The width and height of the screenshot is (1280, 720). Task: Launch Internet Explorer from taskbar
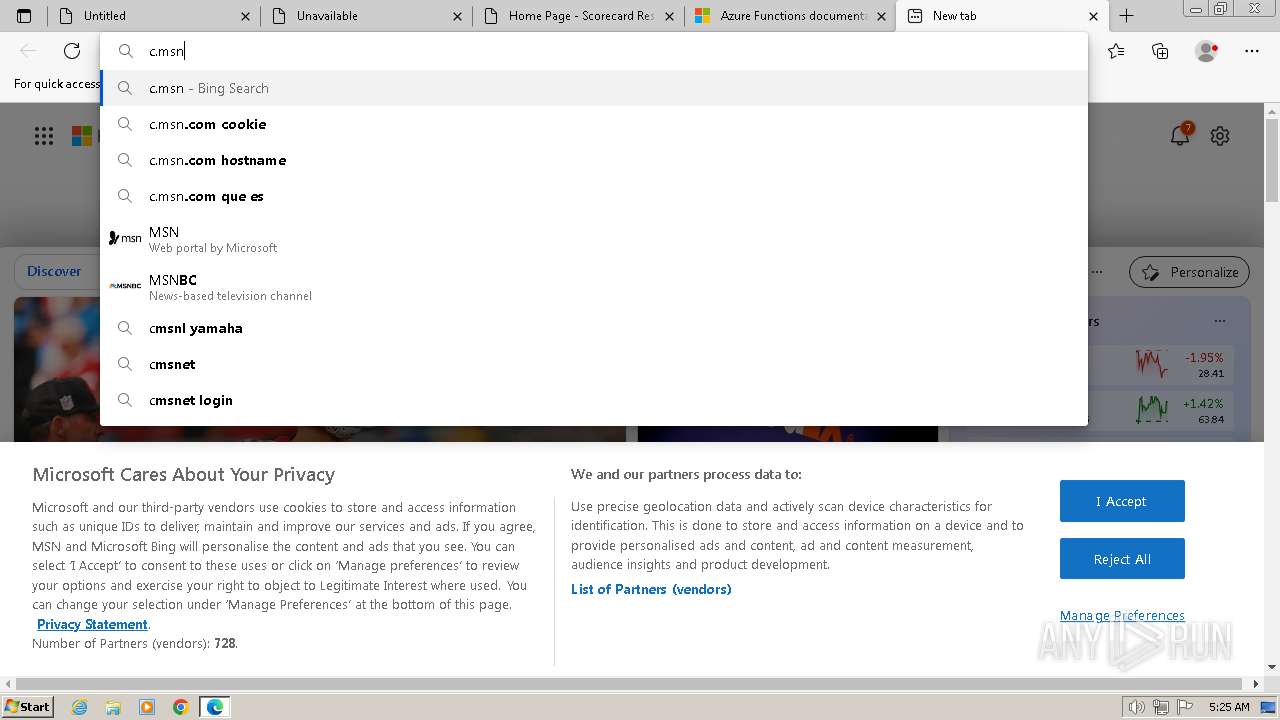pyautogui.click(x=79, y=707)
